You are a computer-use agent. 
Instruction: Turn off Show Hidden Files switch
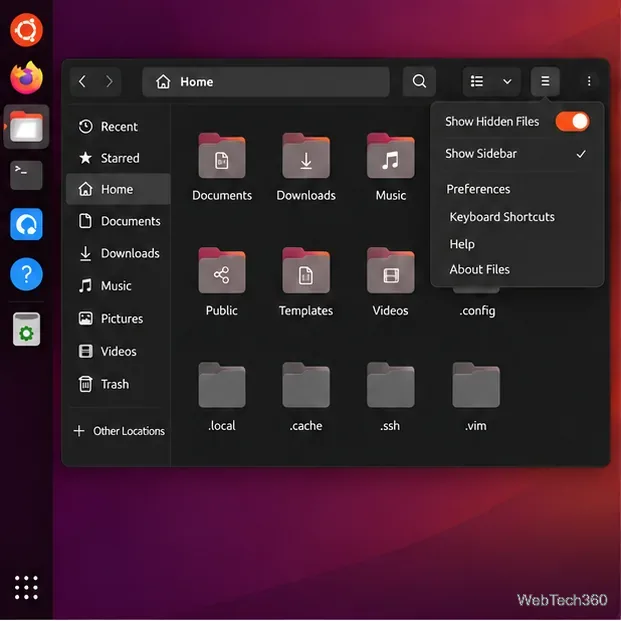pyautogui.click(x=572, y=121)
